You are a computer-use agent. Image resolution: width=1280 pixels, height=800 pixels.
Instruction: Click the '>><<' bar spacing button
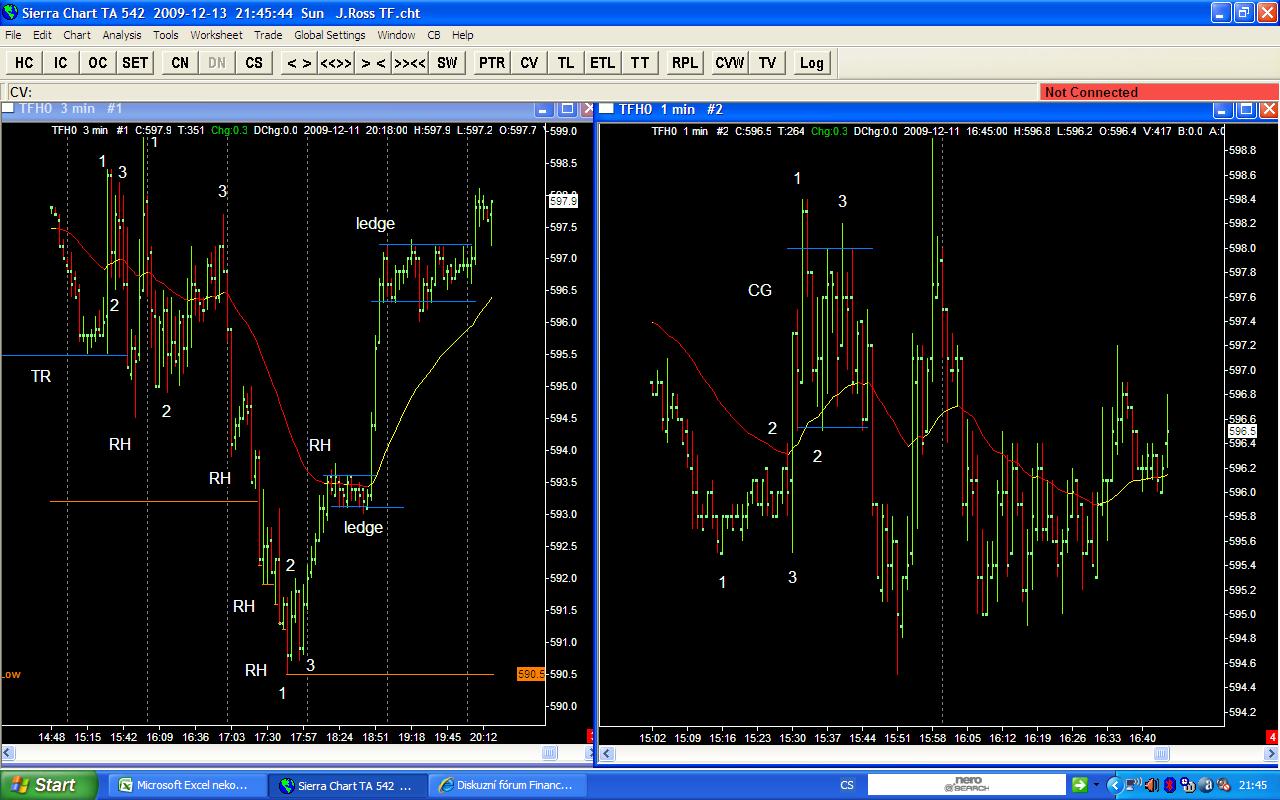coord(410,63)
